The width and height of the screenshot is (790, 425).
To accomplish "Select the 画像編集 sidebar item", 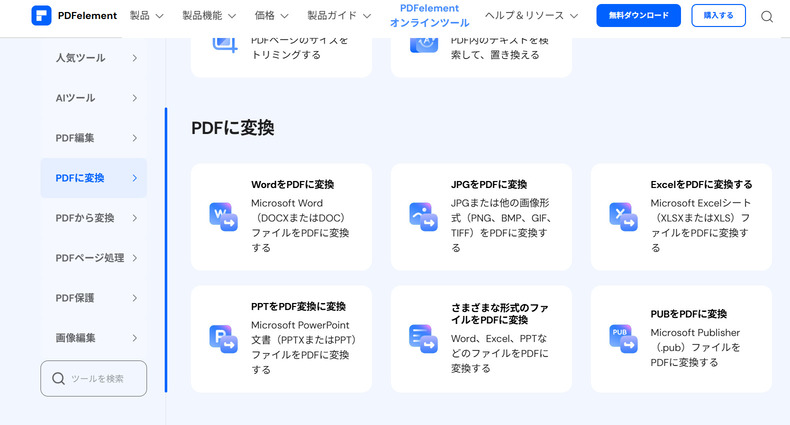I will tap(94, 338).
